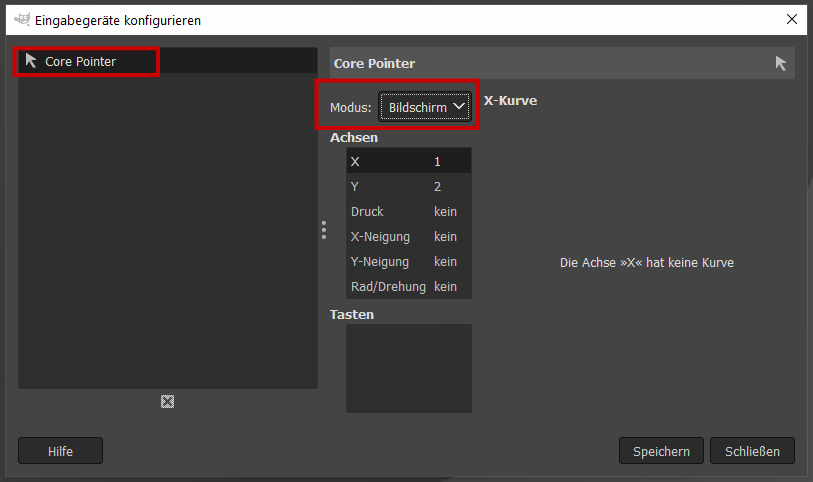Click the GIMP icon in the title bar
The width and height of the screenshot is (813, 482).
tap(20, 19)
